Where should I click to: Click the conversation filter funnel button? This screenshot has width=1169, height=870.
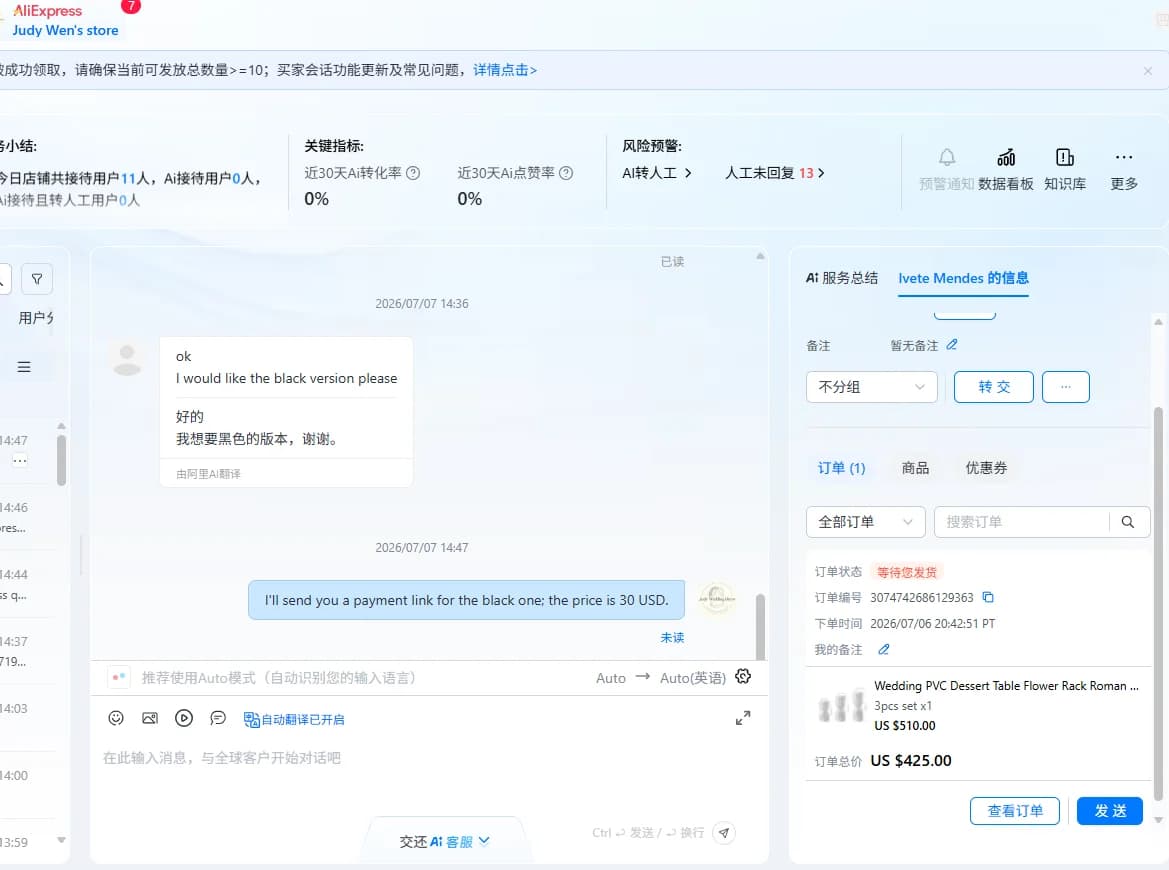pyautogui.click(x=37, y=279)
